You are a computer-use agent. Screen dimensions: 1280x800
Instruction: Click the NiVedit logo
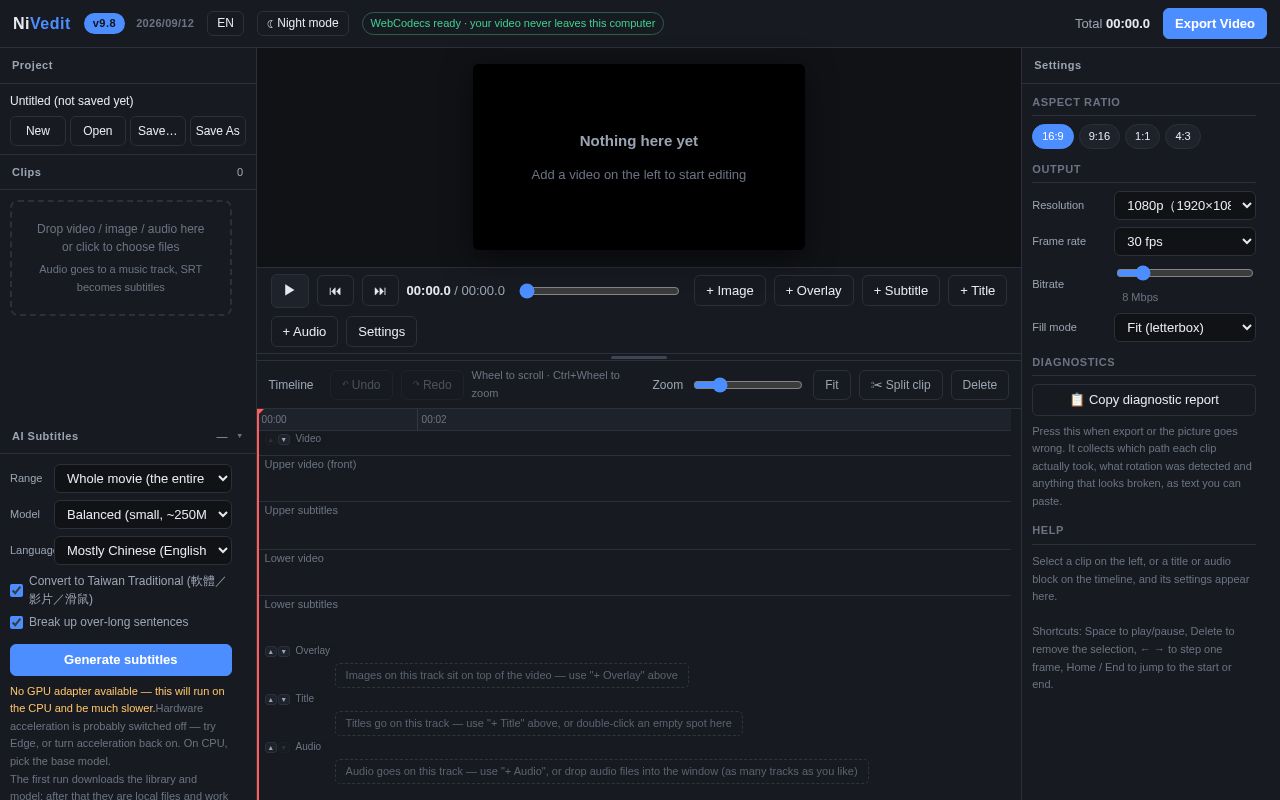pos(42,23)
